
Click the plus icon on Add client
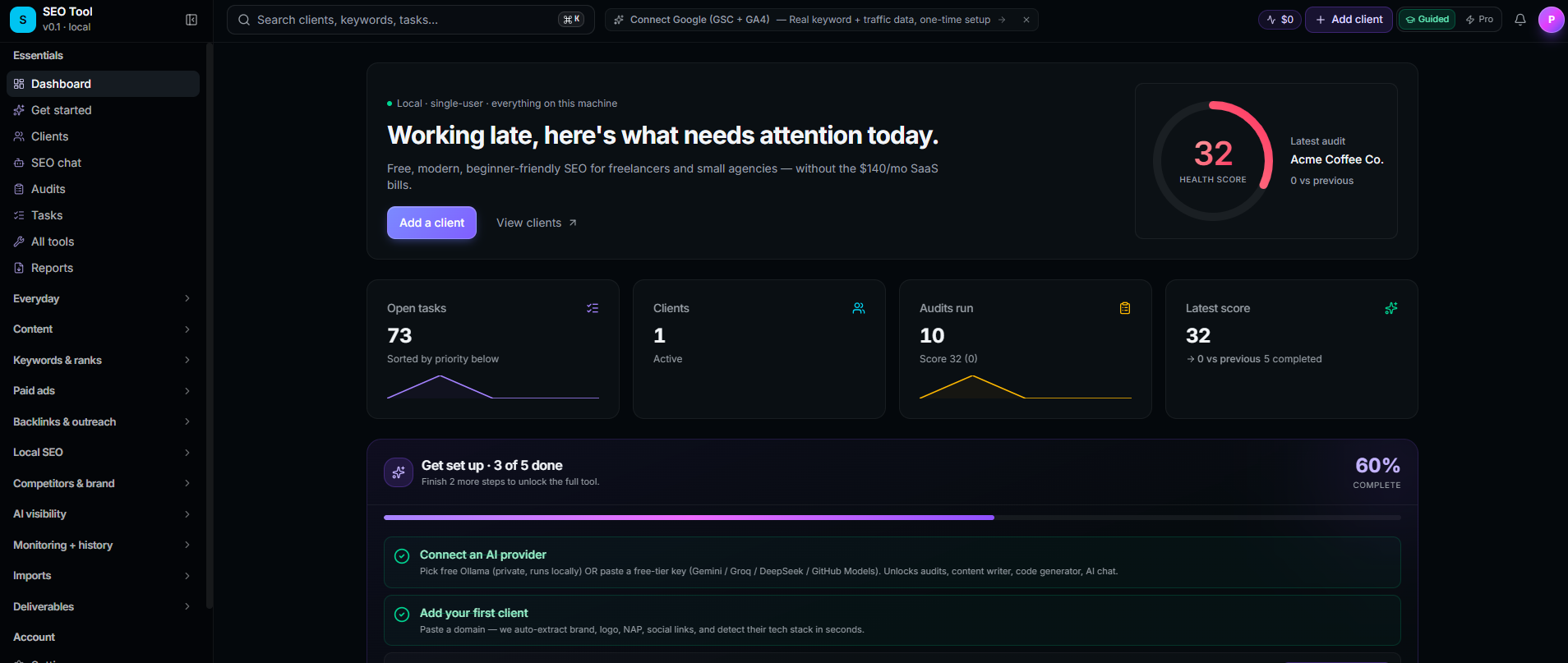pyautogui.click(x=1321, y=20)
